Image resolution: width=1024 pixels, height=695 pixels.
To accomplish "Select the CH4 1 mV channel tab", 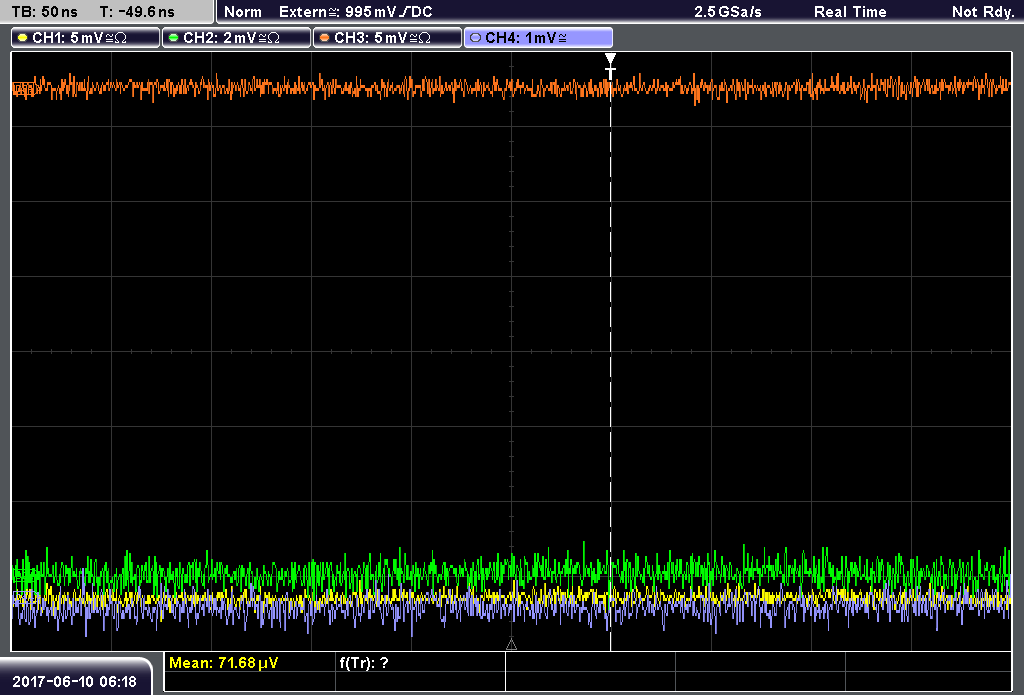I will [x=538, y=38].
